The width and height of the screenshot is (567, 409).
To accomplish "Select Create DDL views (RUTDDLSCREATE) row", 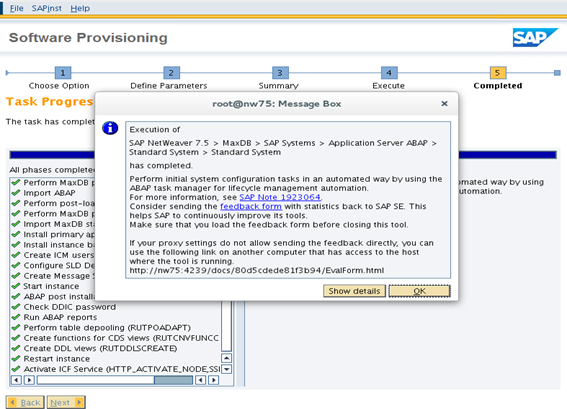I will [115, 348].
